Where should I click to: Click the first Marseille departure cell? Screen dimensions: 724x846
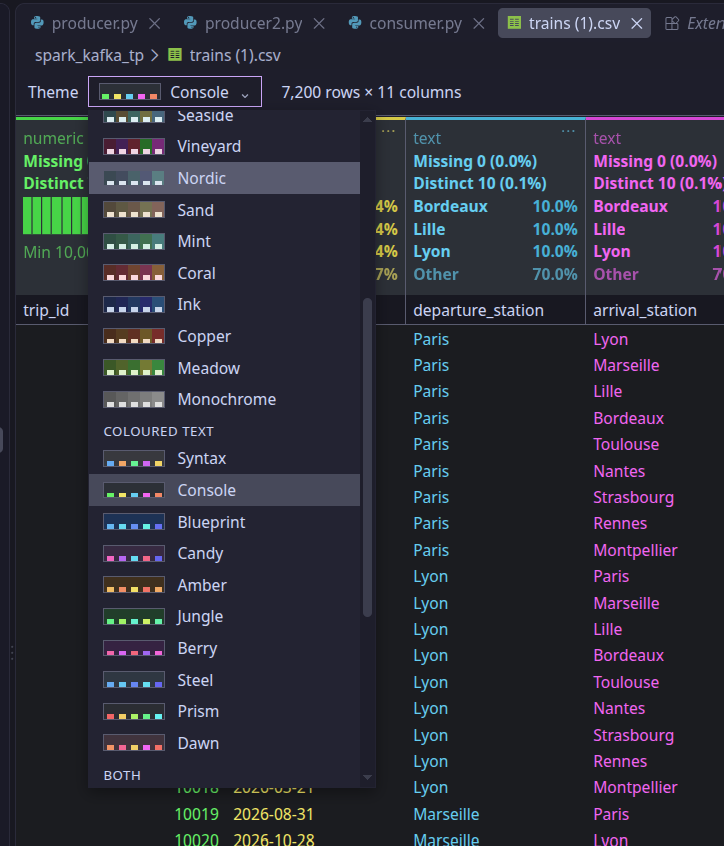pyautogui.click(x=446, y=814)
